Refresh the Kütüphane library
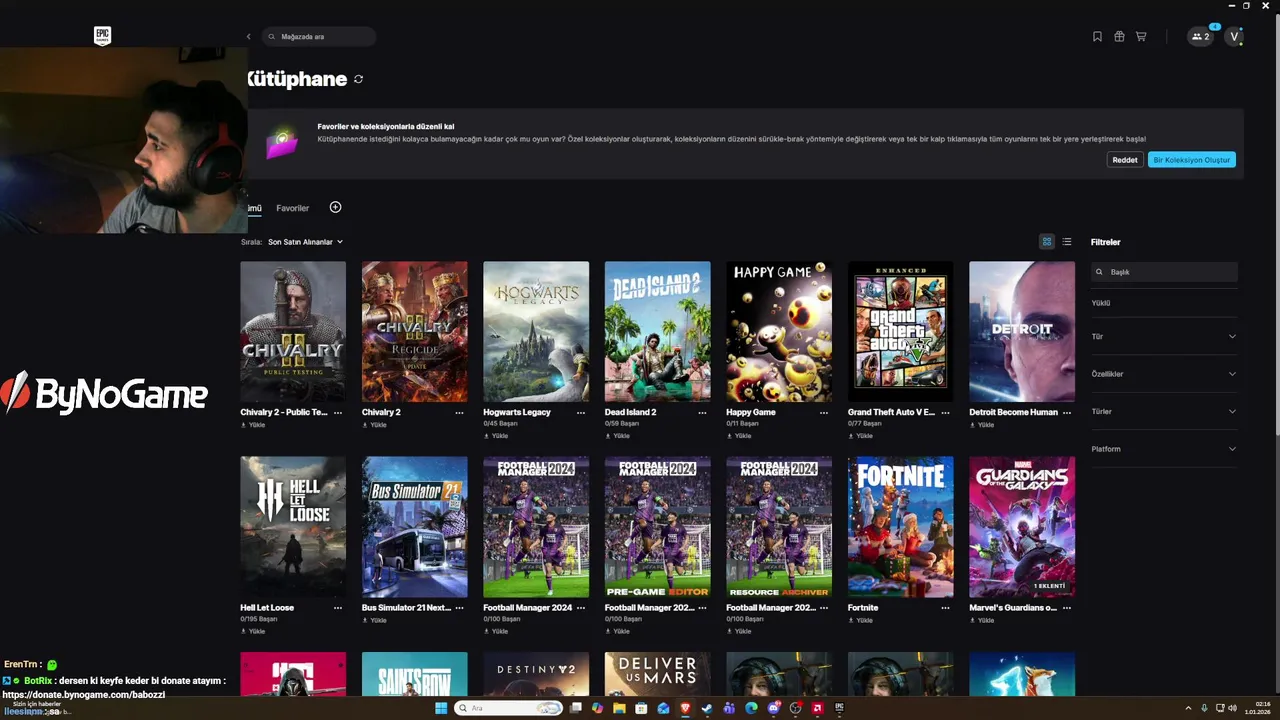Screen dimensions: 1280x720 point(358,79)
